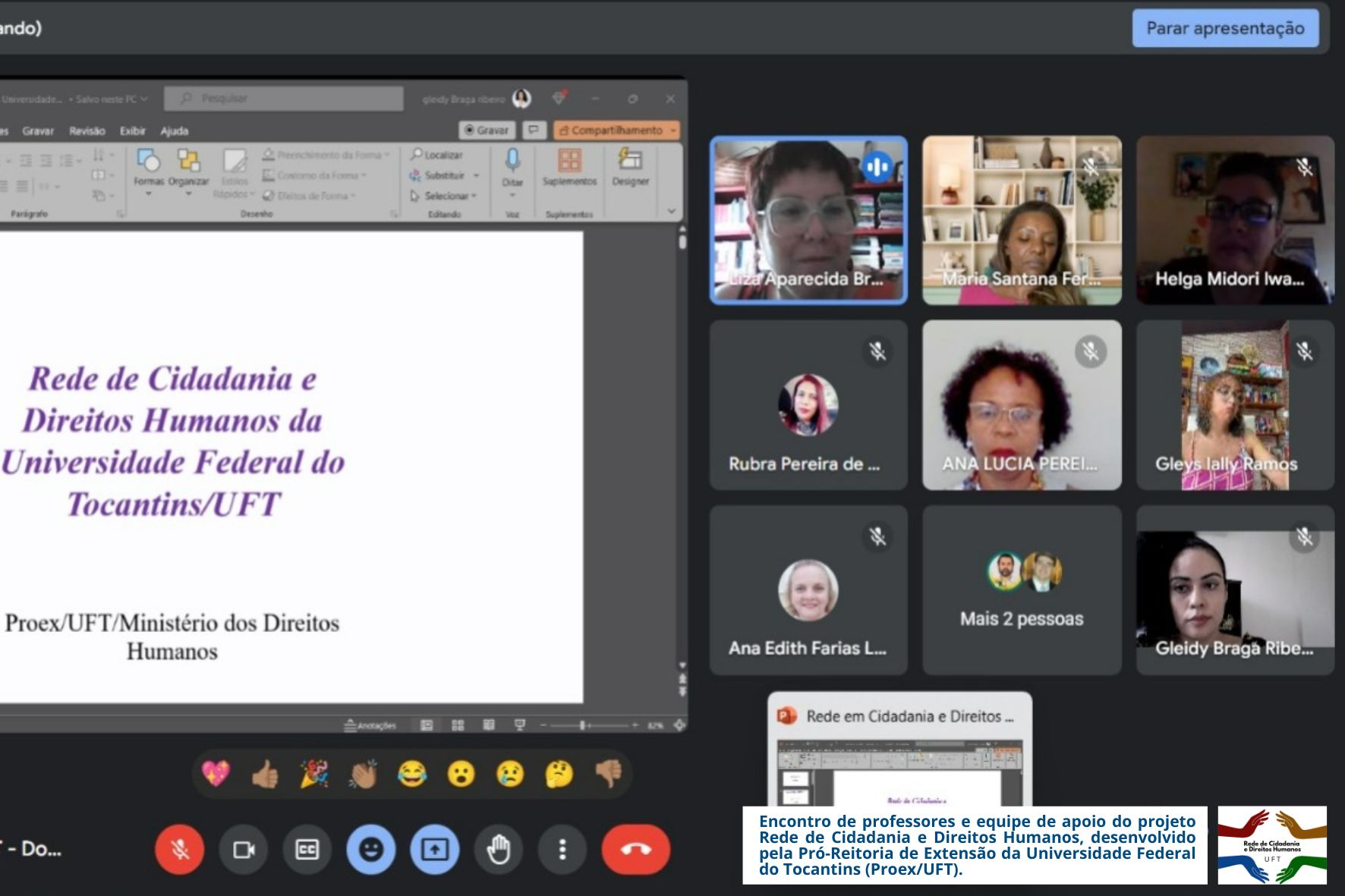Click Localizar find tool

tap(436, 155)
